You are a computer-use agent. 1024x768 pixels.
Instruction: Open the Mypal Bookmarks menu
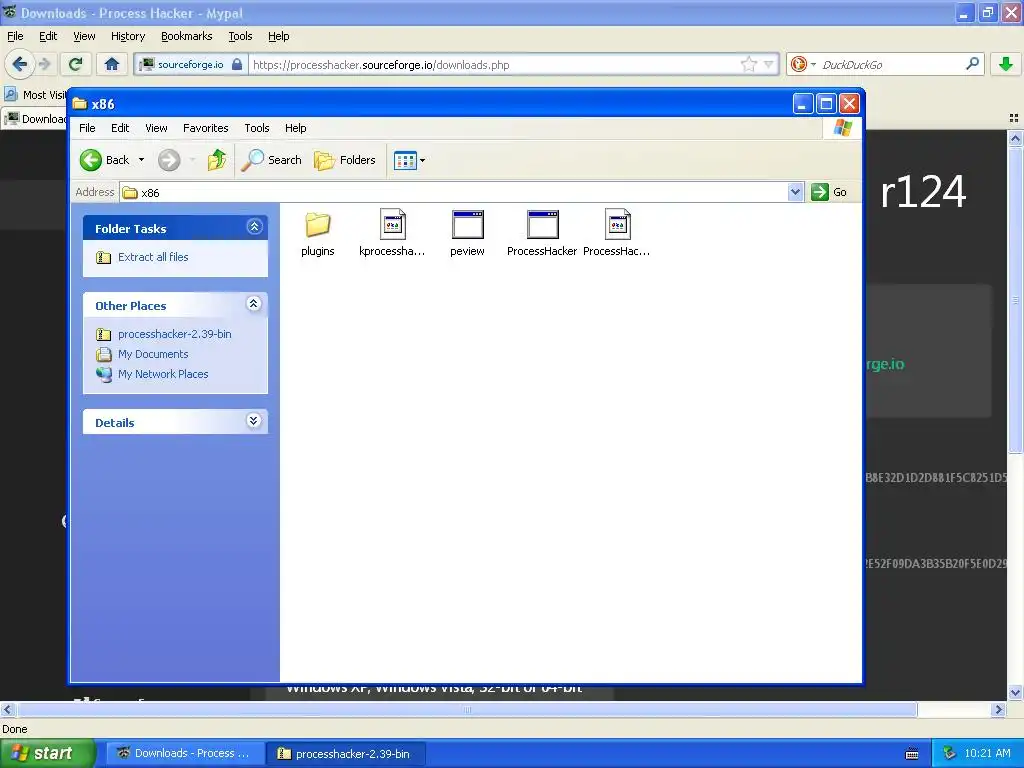click(x=186, y=36)
